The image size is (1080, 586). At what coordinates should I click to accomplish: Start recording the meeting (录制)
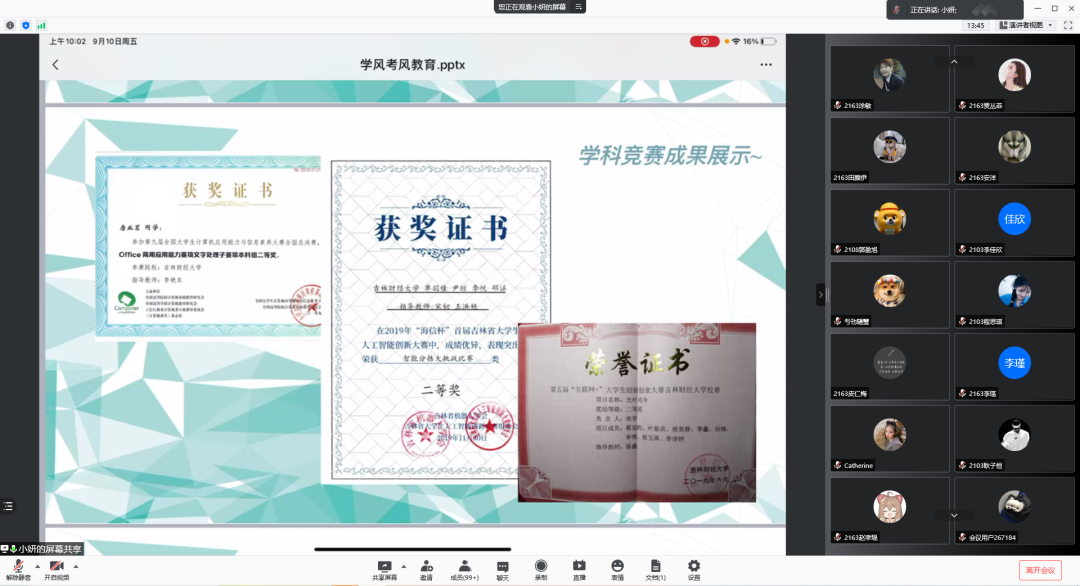click(541, 568)
